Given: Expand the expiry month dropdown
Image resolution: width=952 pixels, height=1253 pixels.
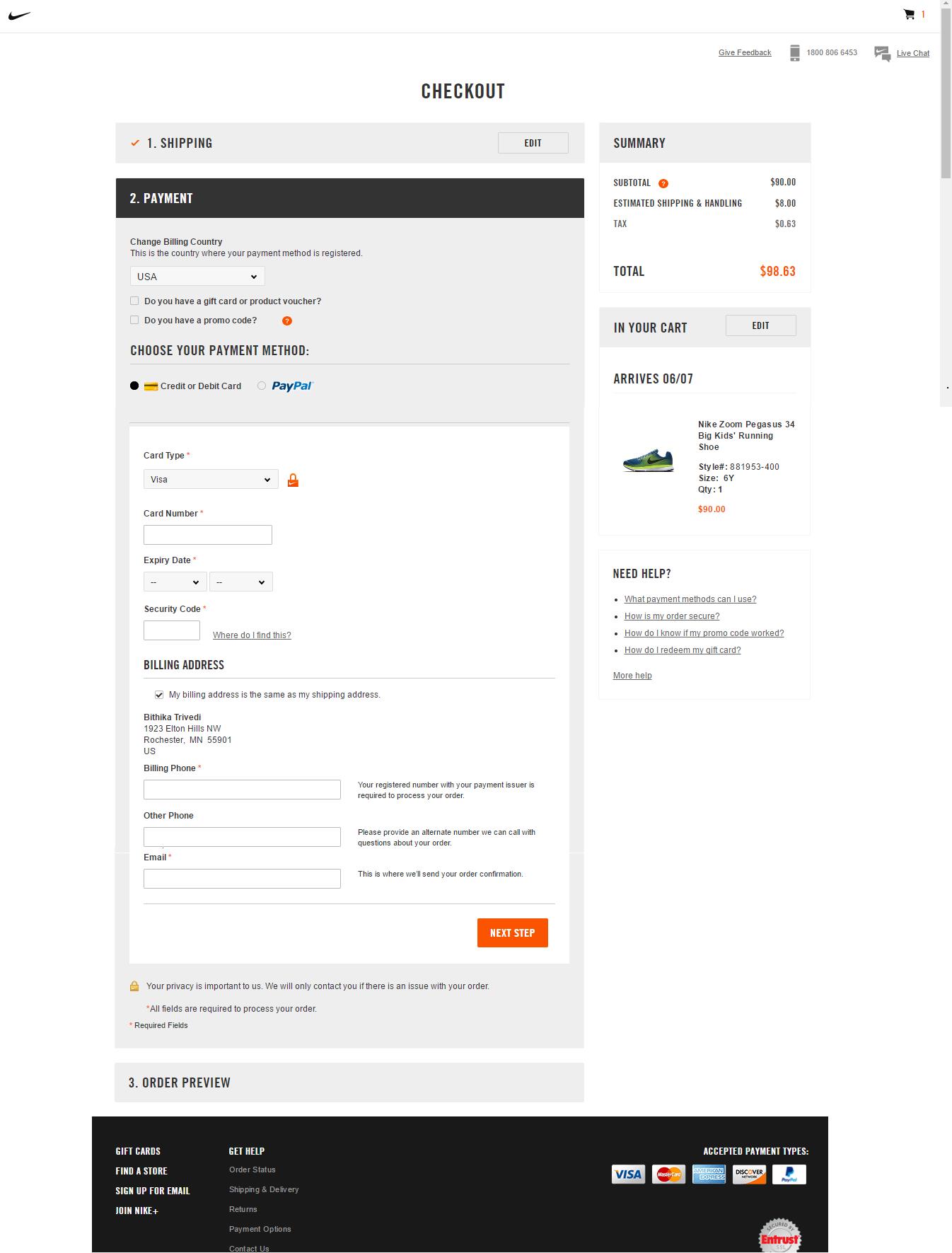Looking at the screenshot, I should click(175, 581).
